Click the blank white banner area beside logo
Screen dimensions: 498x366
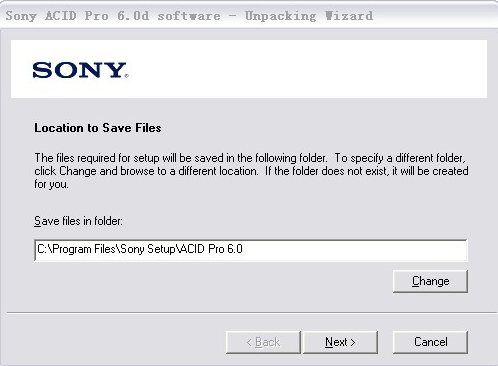point(307,69)
